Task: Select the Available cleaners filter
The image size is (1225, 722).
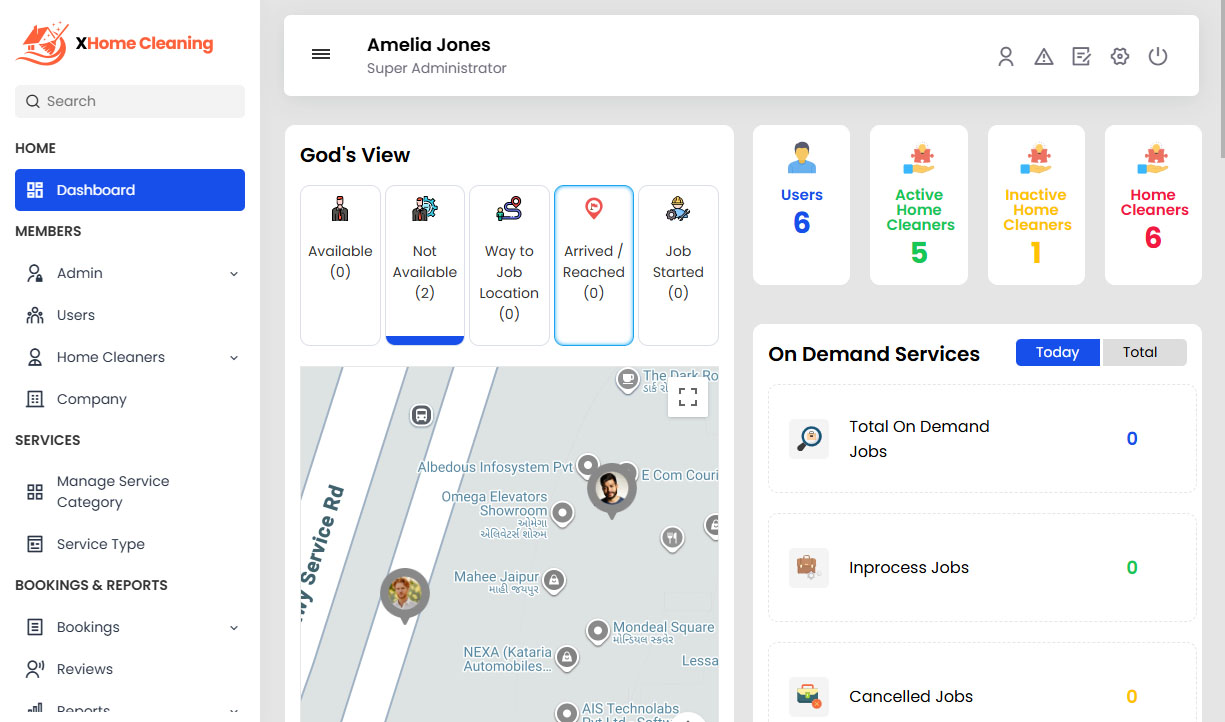Action: 340,265
